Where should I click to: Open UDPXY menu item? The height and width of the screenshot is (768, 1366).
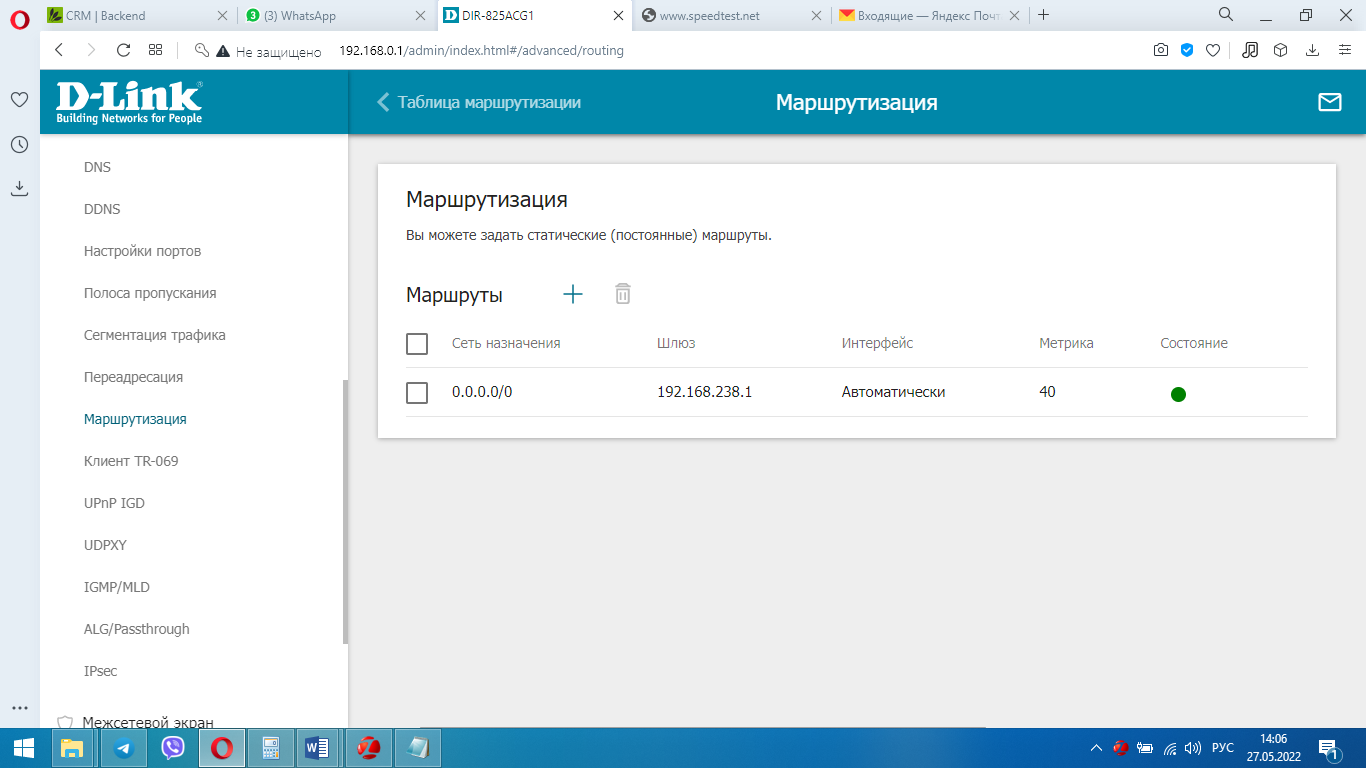coord(105,545)
